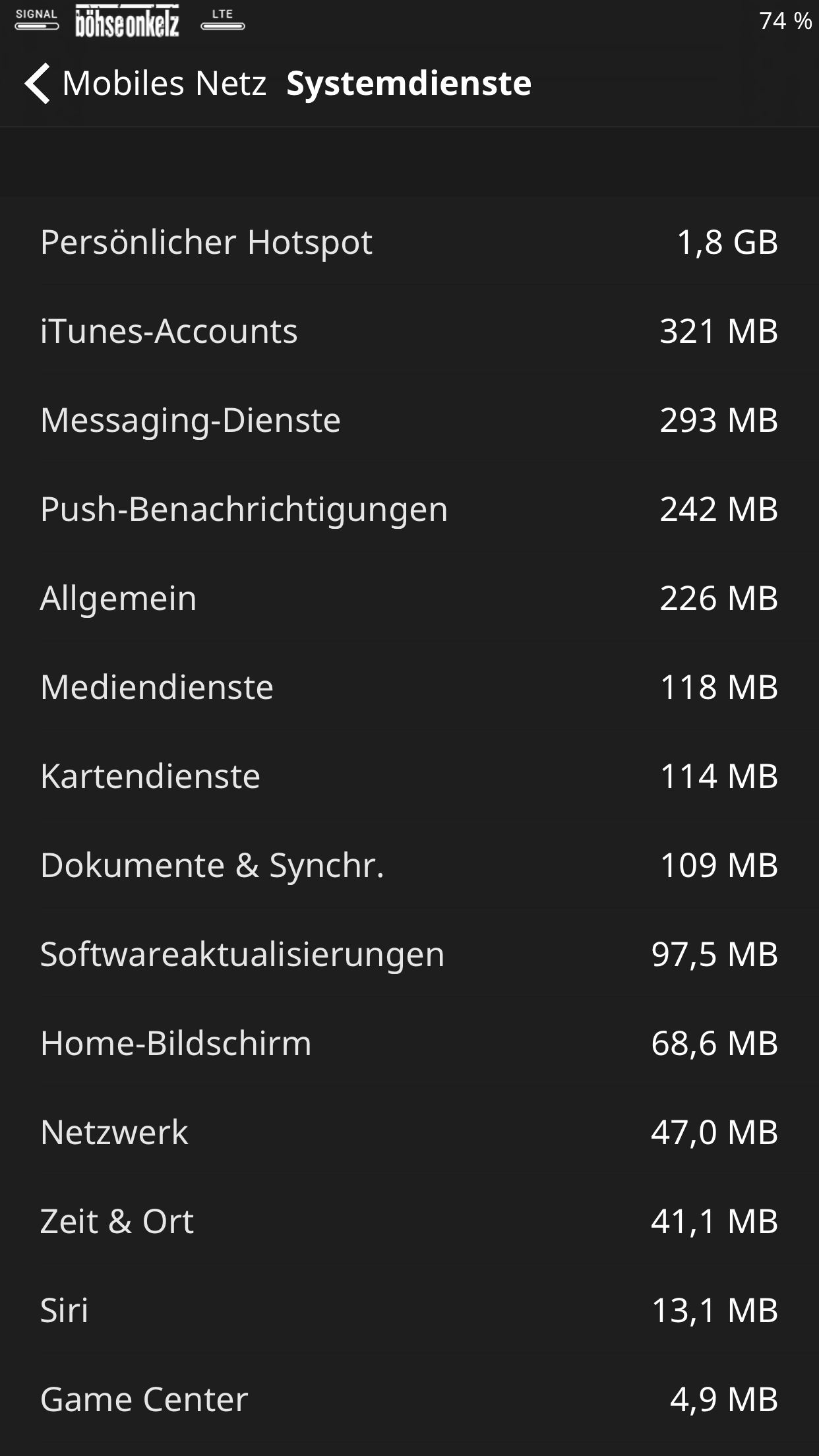
Task: Choose the Kartendienste entry
Action: pyautogui.click(x=409, y=776)
